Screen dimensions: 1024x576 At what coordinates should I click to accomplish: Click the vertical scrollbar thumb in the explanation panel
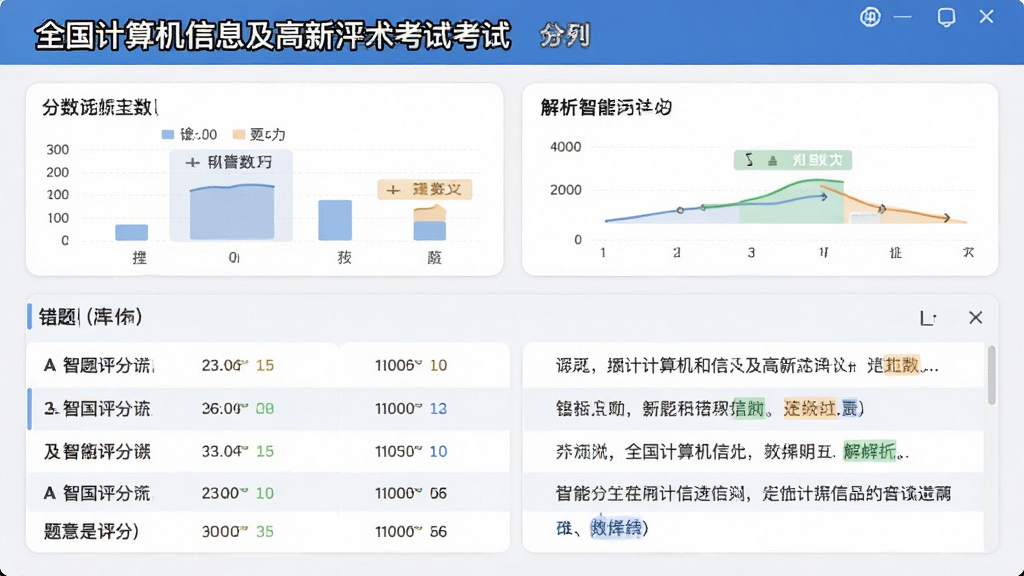coord(991,376)
